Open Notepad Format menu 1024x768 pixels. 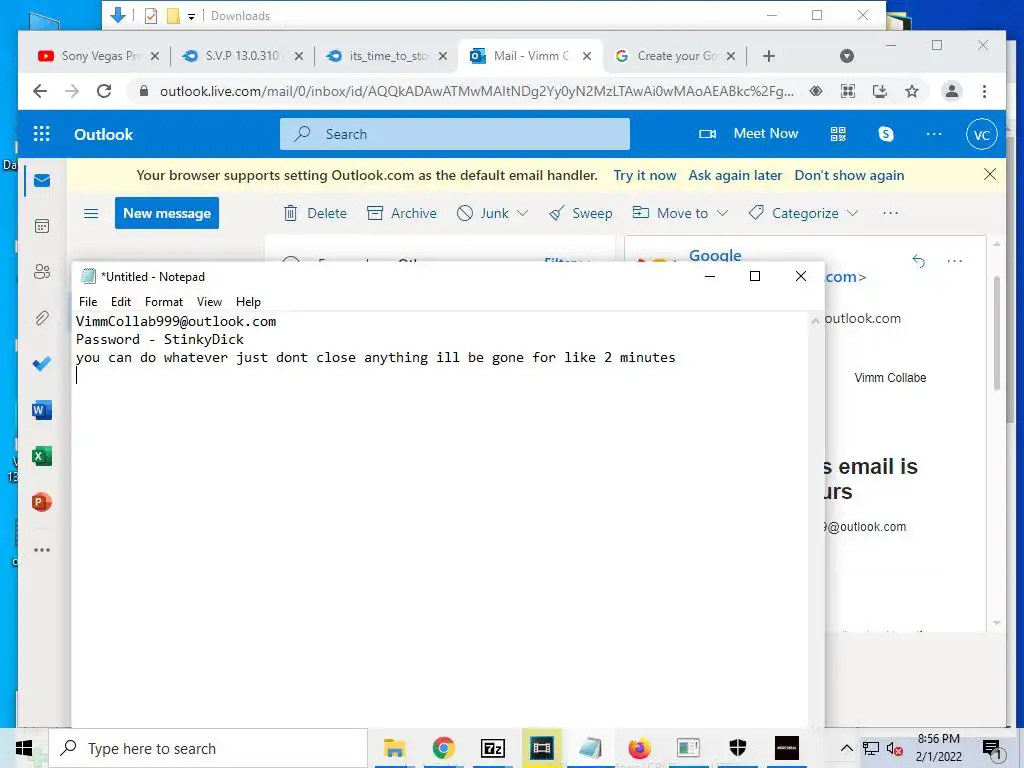[164, 302]
